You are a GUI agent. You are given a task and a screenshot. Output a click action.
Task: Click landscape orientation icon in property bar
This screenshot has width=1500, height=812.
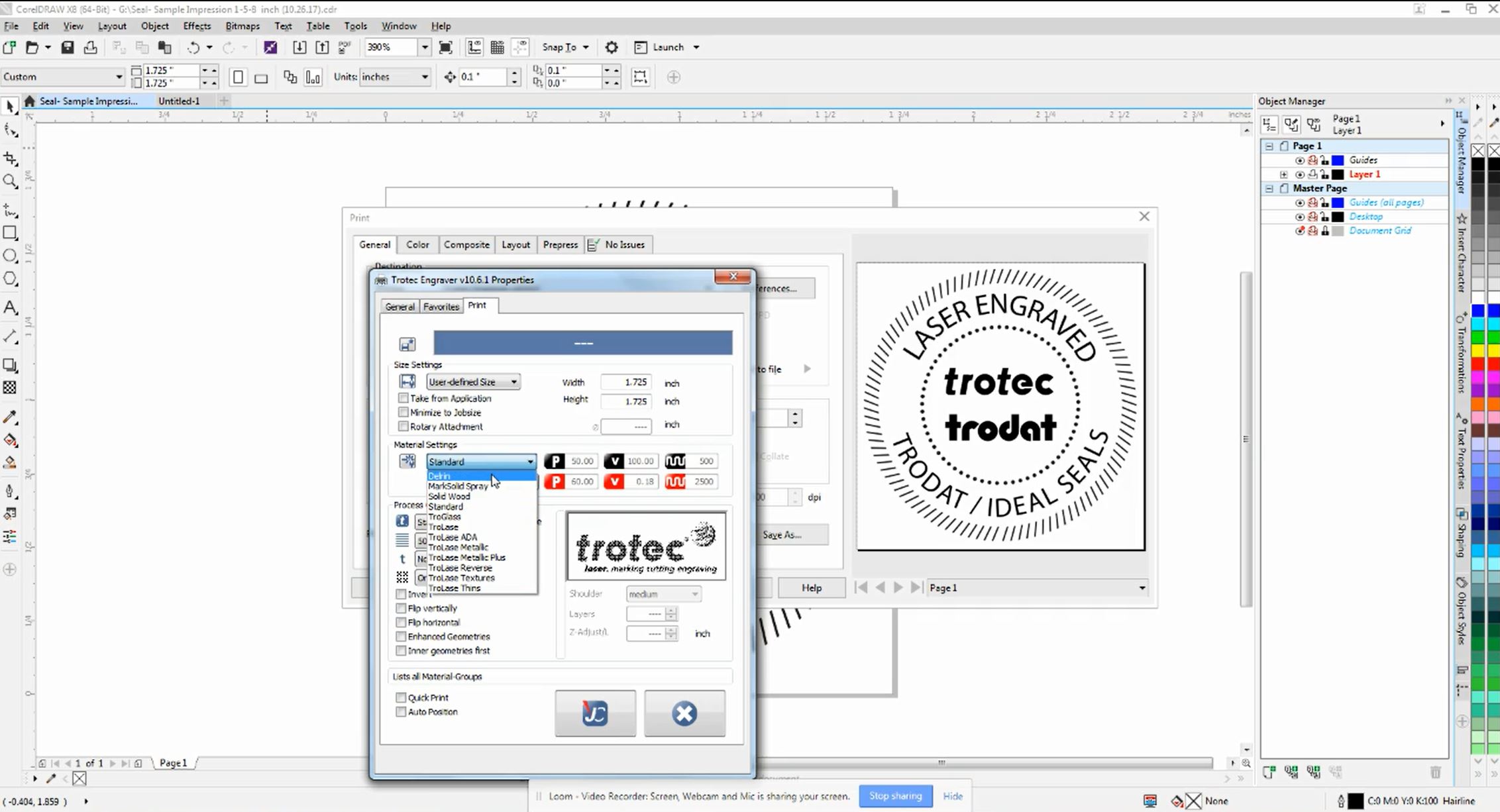pyautogui.click(x=261, y=78)
